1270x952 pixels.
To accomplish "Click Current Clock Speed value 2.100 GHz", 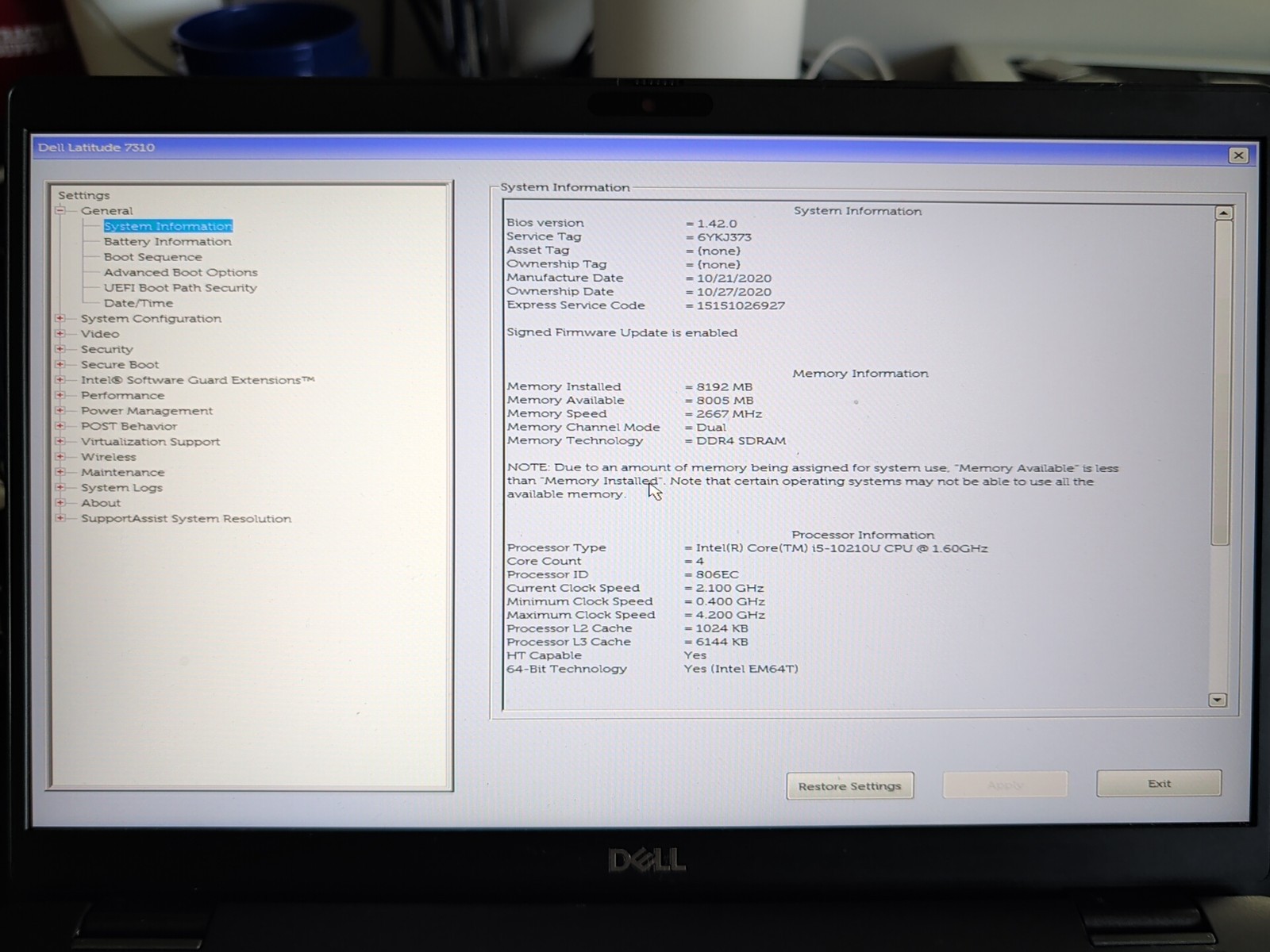I will click(x=729, y=588).
